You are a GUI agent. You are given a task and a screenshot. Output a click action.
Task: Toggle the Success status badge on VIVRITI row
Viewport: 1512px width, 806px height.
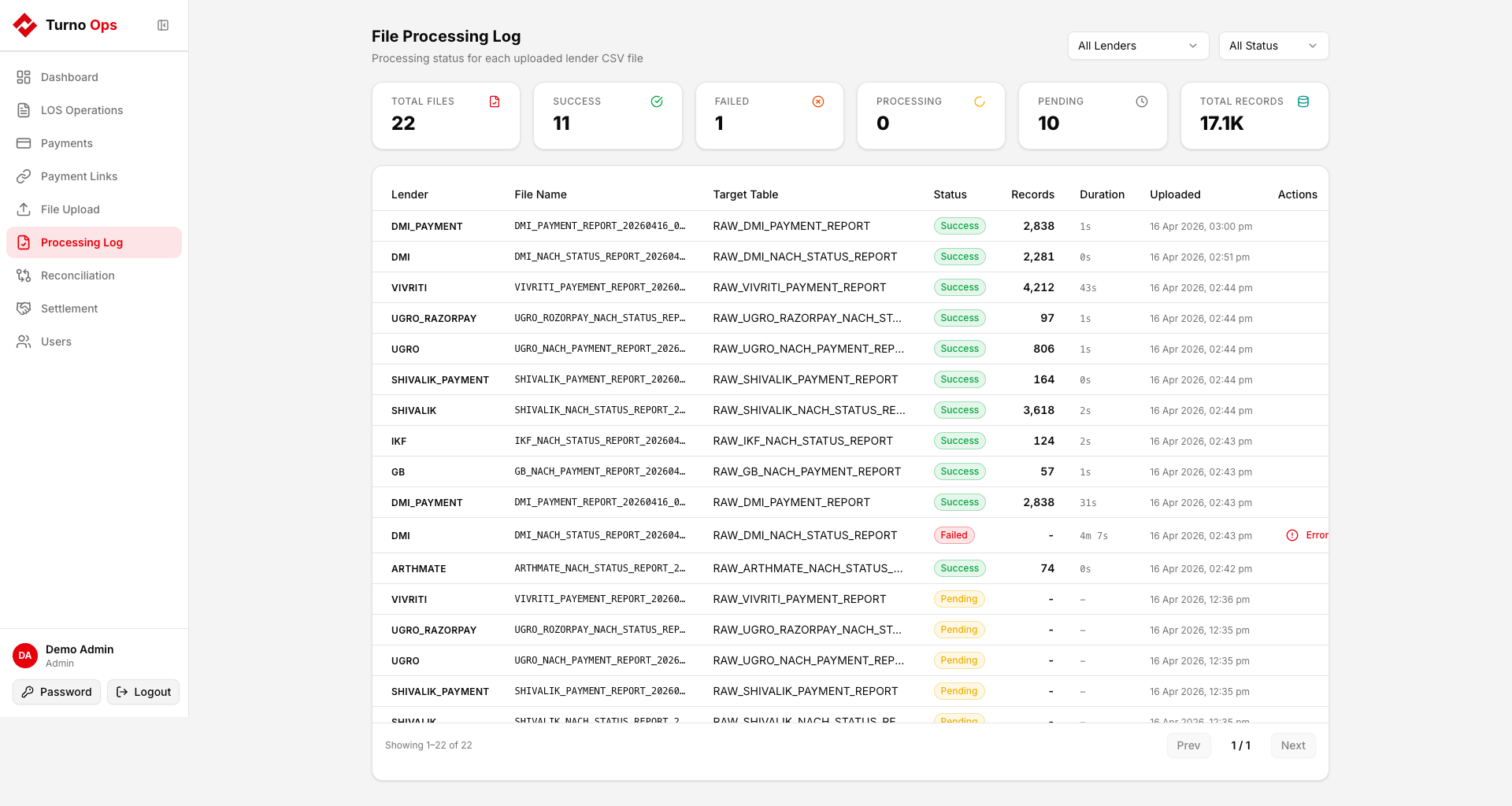[959, 287]
